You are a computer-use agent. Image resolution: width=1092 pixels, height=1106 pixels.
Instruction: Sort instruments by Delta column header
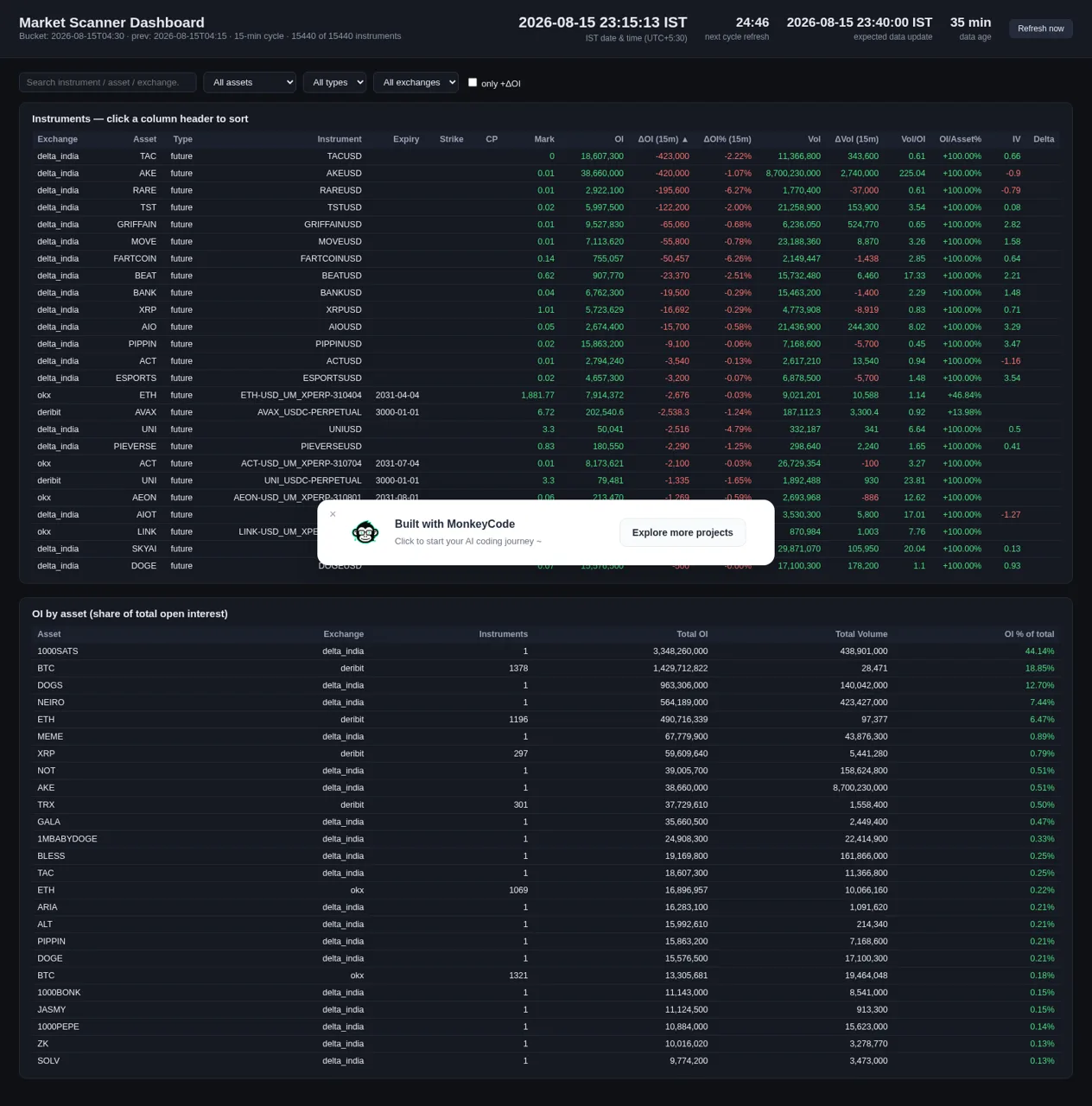1044,139
